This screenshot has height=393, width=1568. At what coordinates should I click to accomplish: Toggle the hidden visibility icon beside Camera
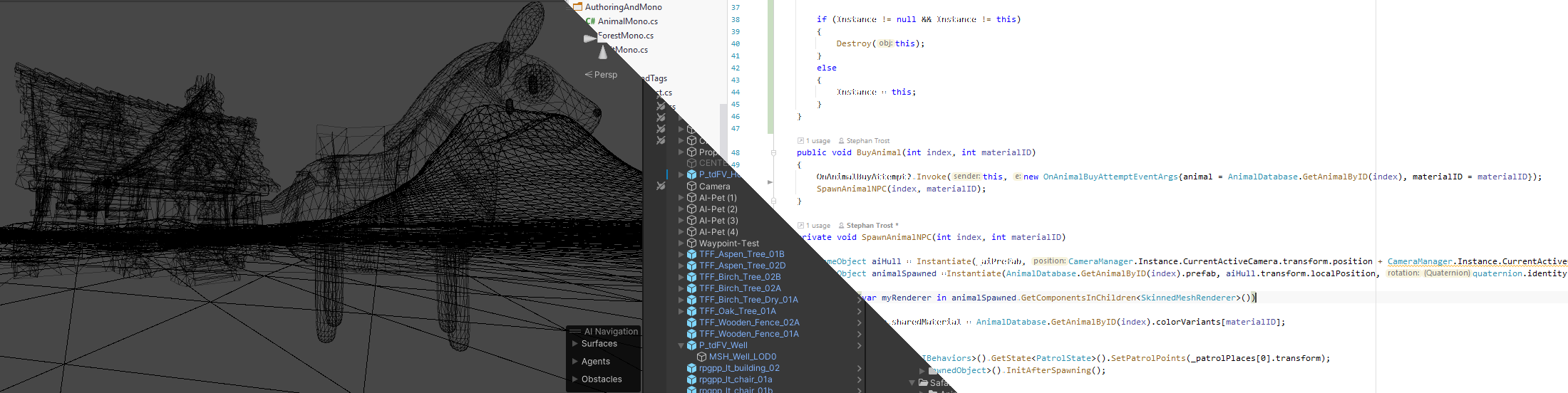pyautogui.click(x=661, y=186)
